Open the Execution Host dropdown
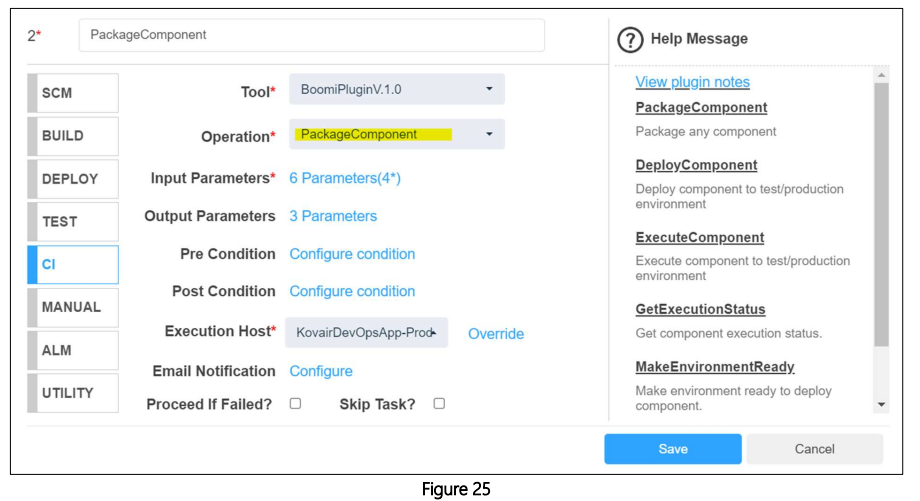 coord(366,333)
